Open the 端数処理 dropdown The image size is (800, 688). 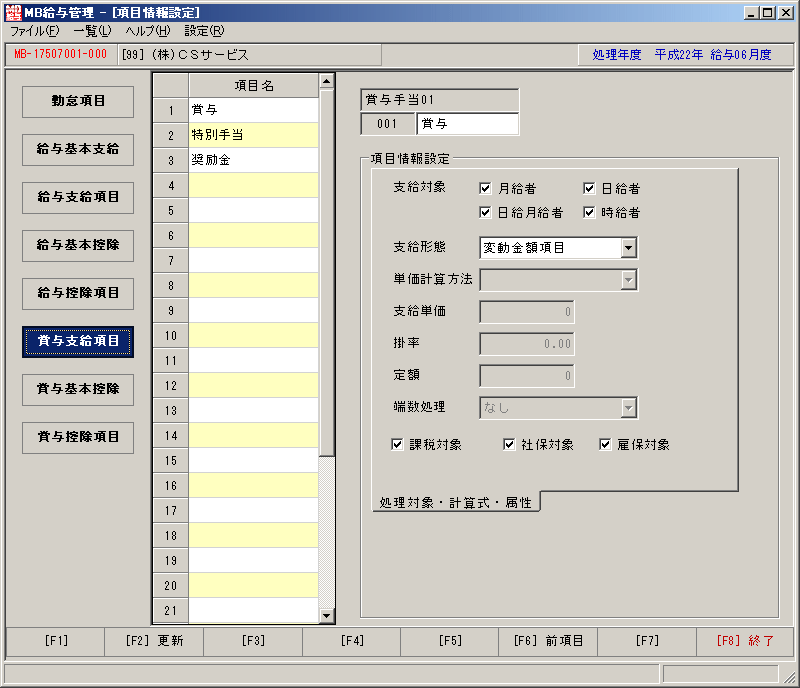[x=629, y=408]
